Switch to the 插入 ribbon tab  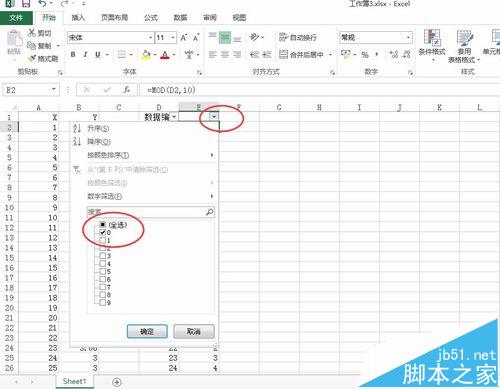coord(78,18)
